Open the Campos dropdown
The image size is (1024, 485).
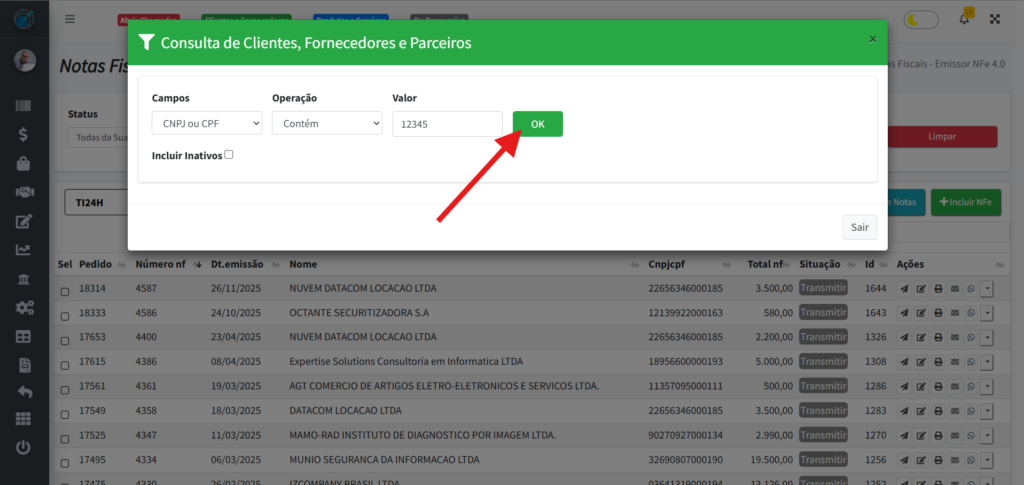pos(207,123)
